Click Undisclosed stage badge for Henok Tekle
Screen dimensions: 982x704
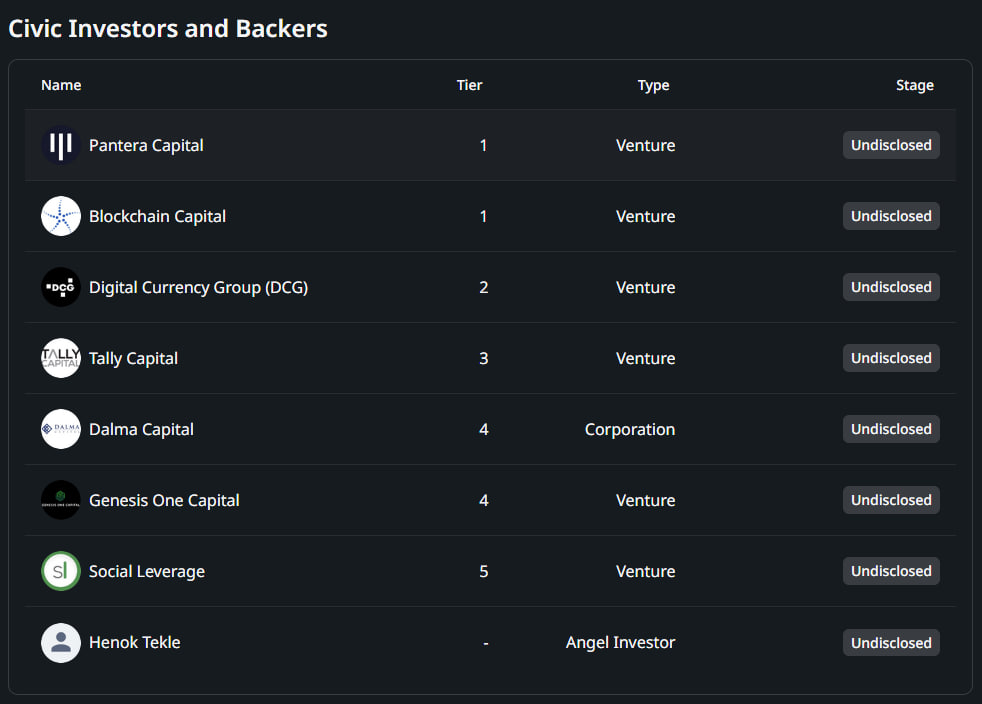(891, 643)
